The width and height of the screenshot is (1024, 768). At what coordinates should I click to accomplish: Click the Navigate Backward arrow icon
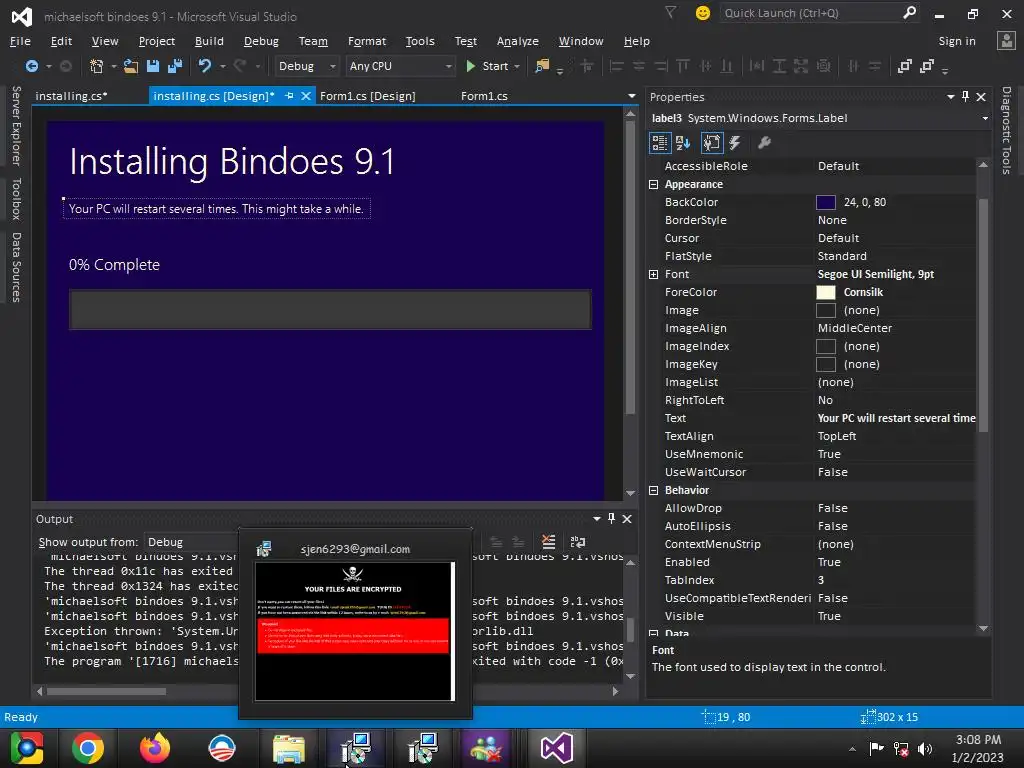tap(31, 66)
